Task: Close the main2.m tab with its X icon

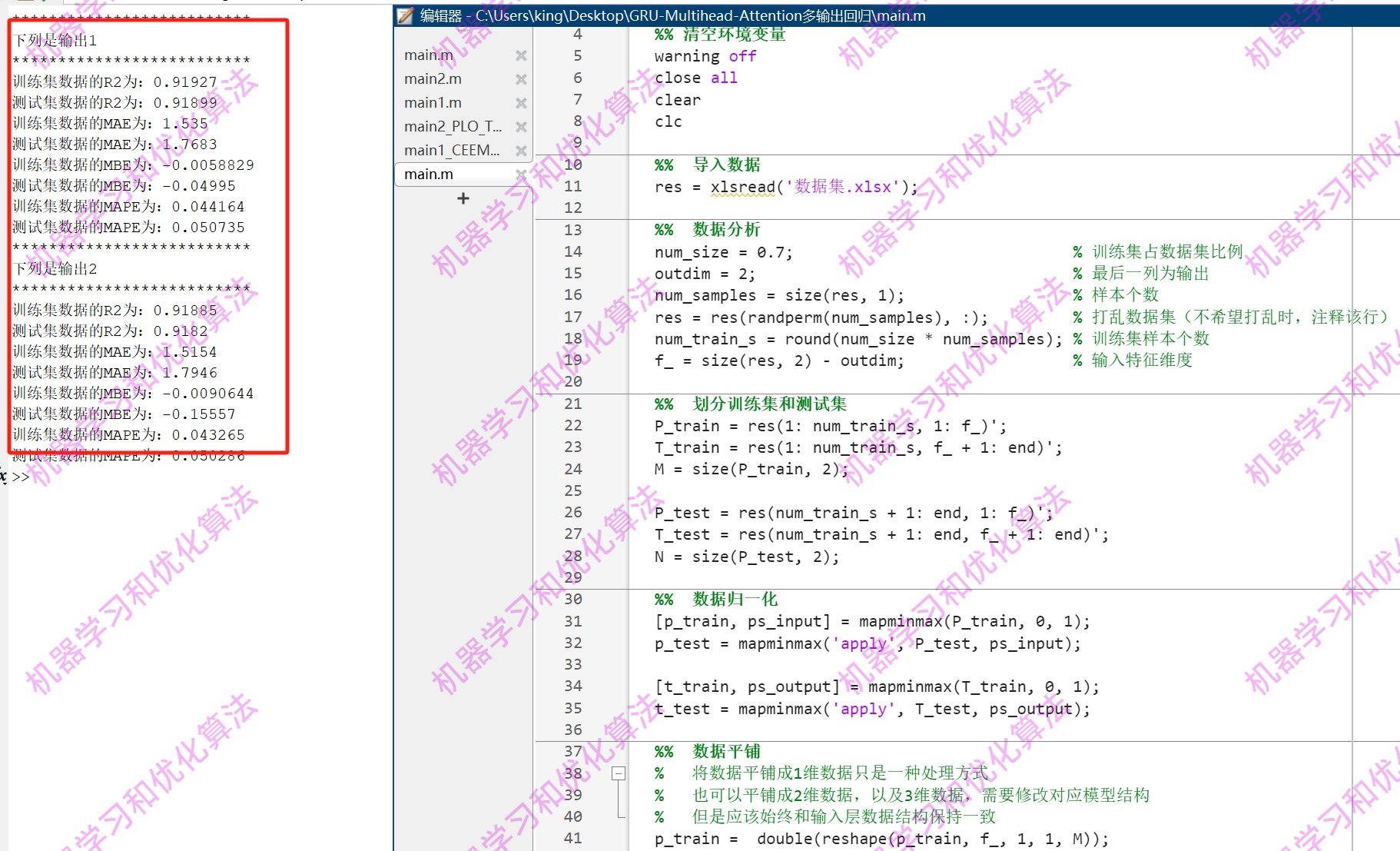Action: tap(521, 78)
